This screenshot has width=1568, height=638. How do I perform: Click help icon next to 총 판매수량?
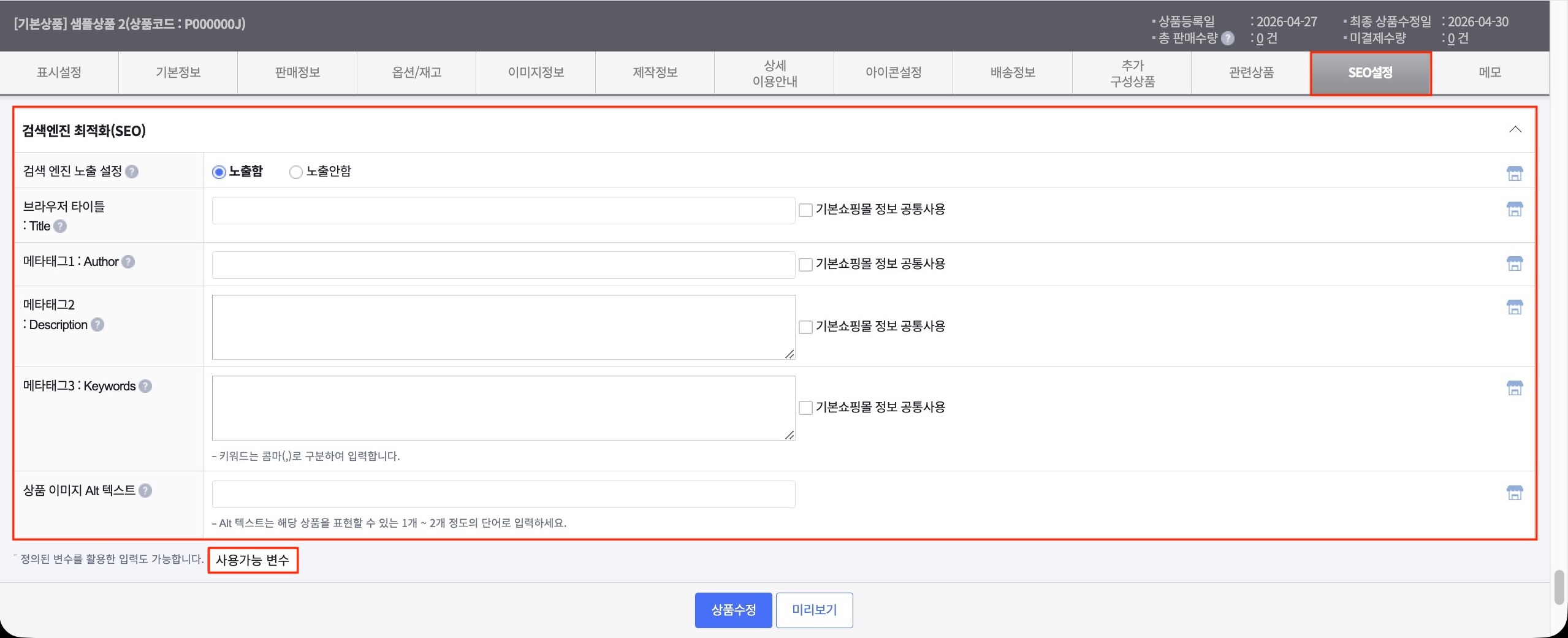[1228, 39]
